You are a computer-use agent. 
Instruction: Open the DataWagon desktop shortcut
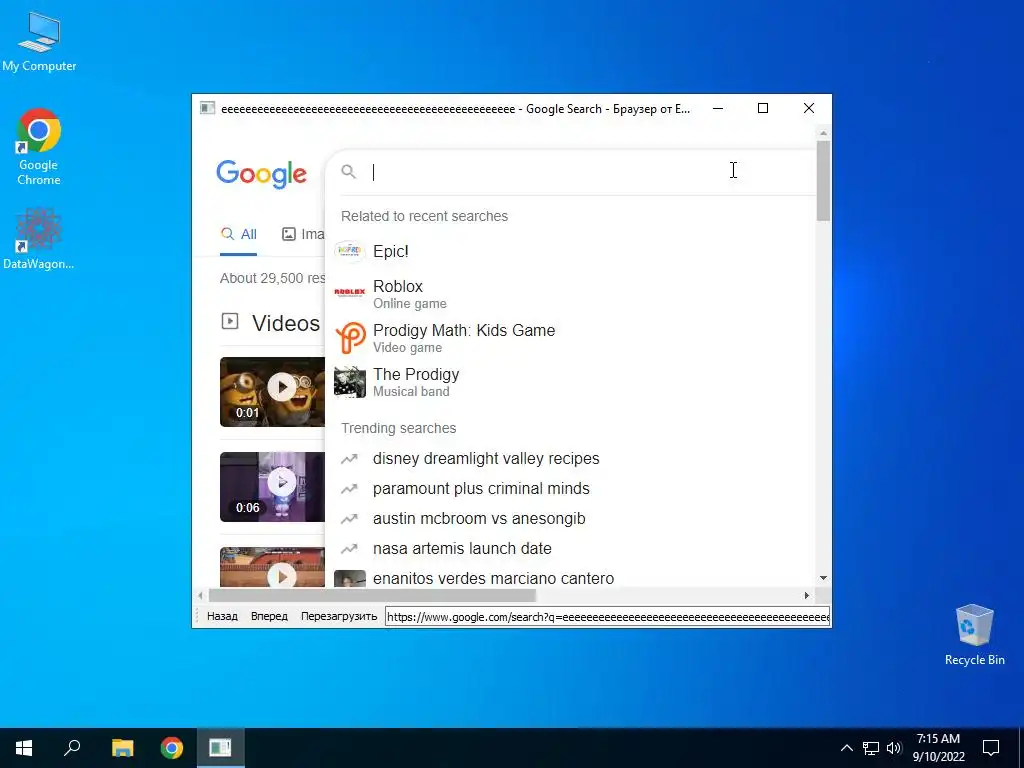(39, 238)
